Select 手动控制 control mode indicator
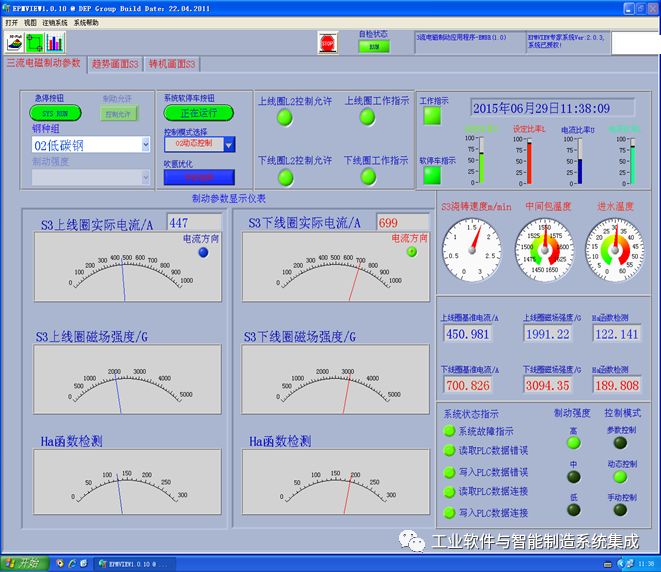The image size is (661, 572). click(620, 510)
